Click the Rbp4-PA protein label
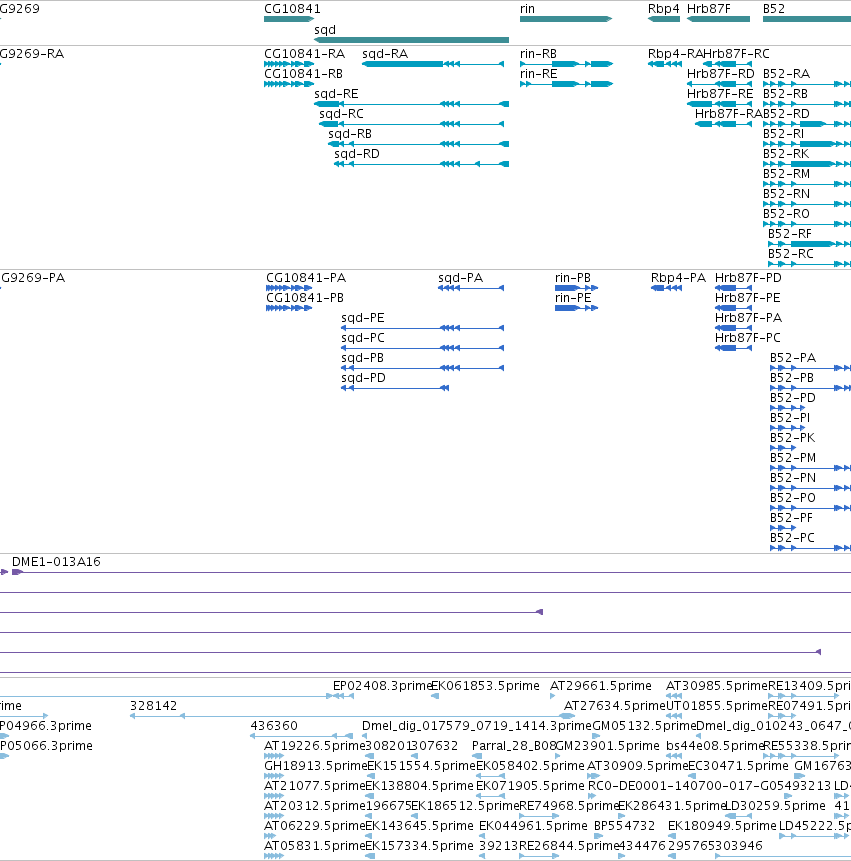This screenshot has height=861, width=851. (x=678, y=278)
